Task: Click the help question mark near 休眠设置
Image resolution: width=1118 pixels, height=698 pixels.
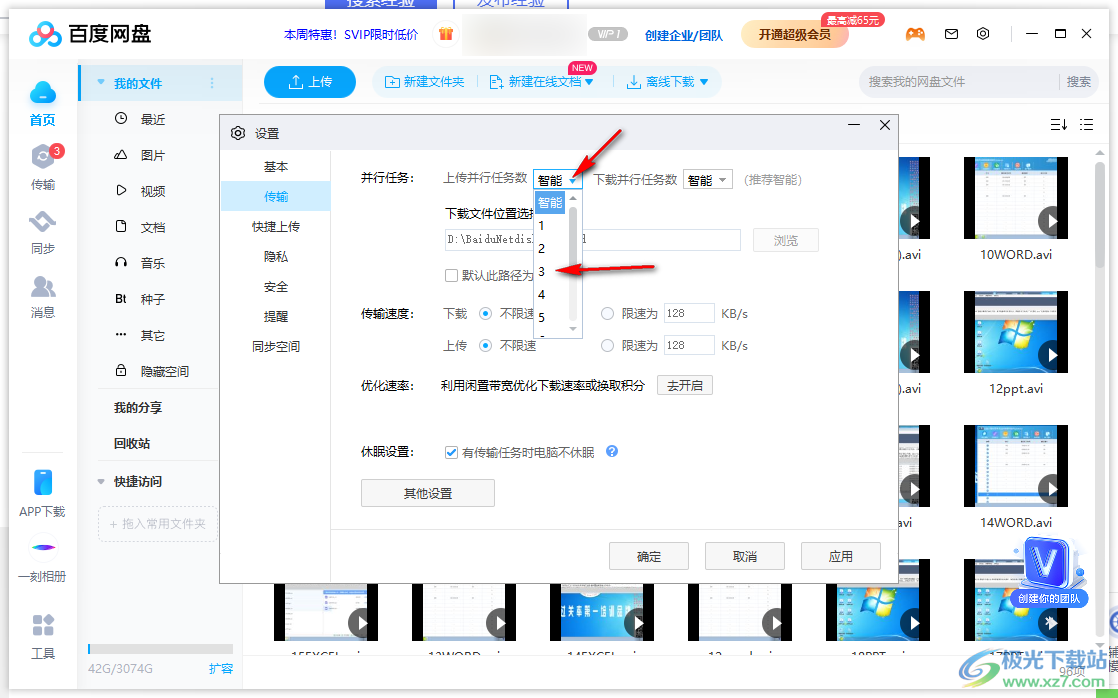Action: pos(612,451)
